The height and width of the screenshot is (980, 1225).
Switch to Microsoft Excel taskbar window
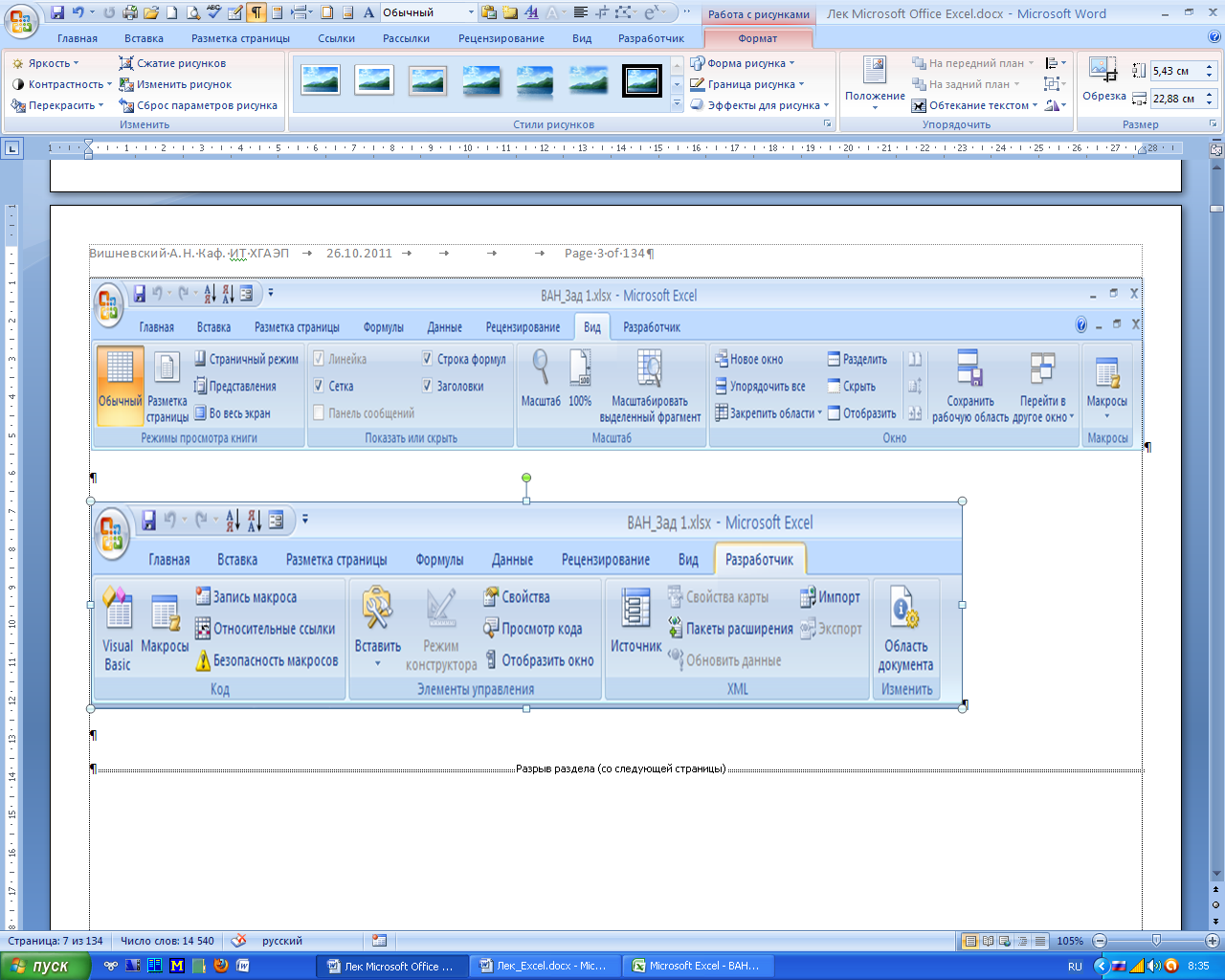pyautogui.click(x=699, y=966)
